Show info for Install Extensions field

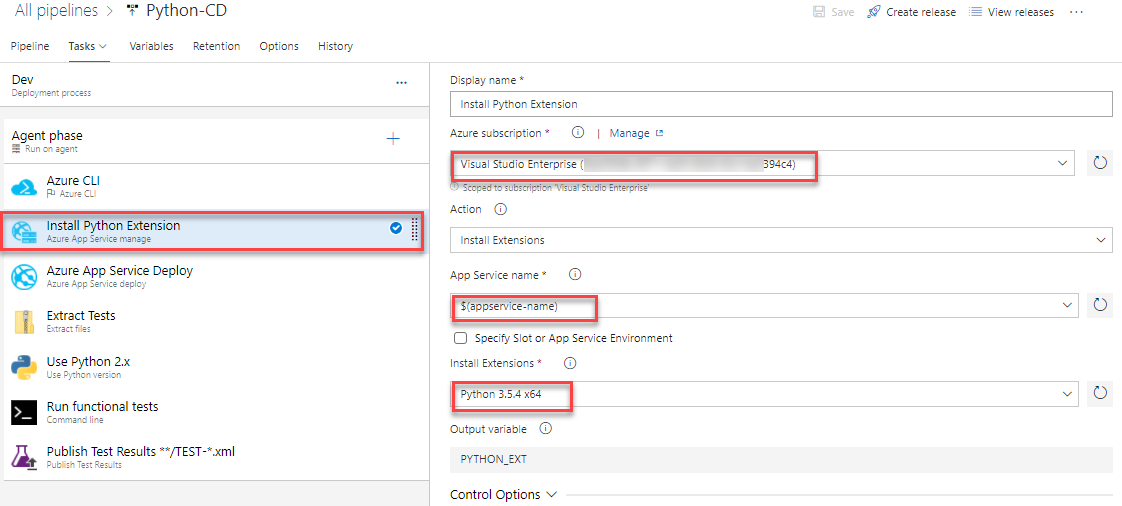[x=570, y=363]
